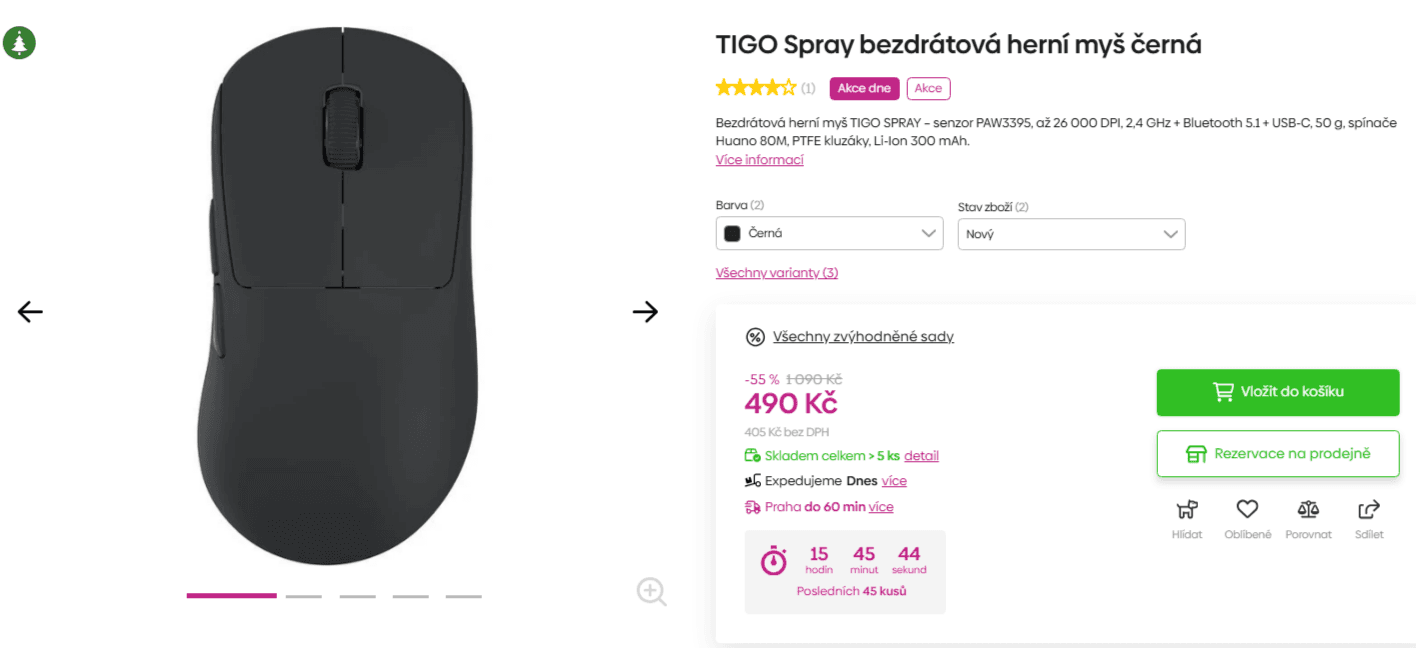Image resolution: width=1416 pixels, height=648 pixels.
Task: Open Všechny varianty (3) list
Action: click(x=777, y=272)
